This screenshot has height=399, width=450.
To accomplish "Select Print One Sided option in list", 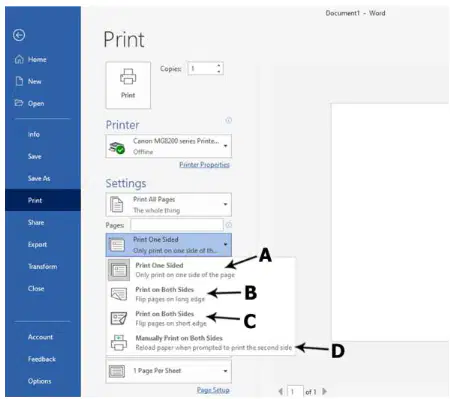I will click(201, 270).
